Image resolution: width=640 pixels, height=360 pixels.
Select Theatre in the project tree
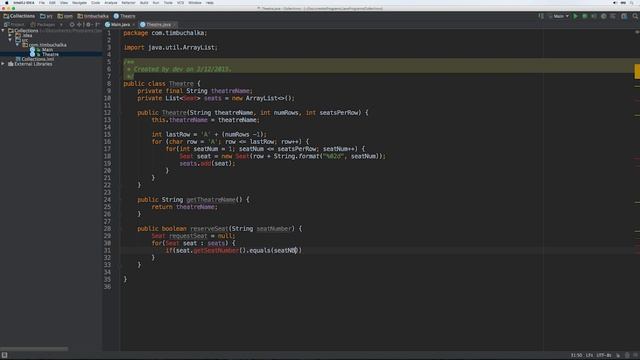click(x=50, y=54)
